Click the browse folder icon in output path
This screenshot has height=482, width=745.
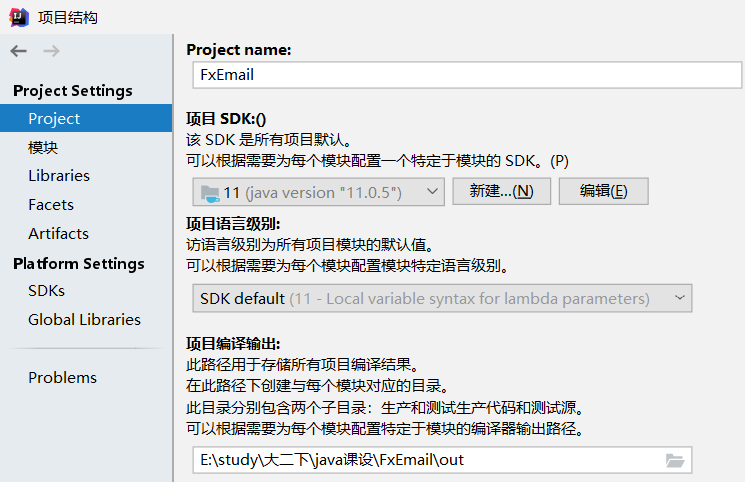pyautogui.click(x=675, y=460)
